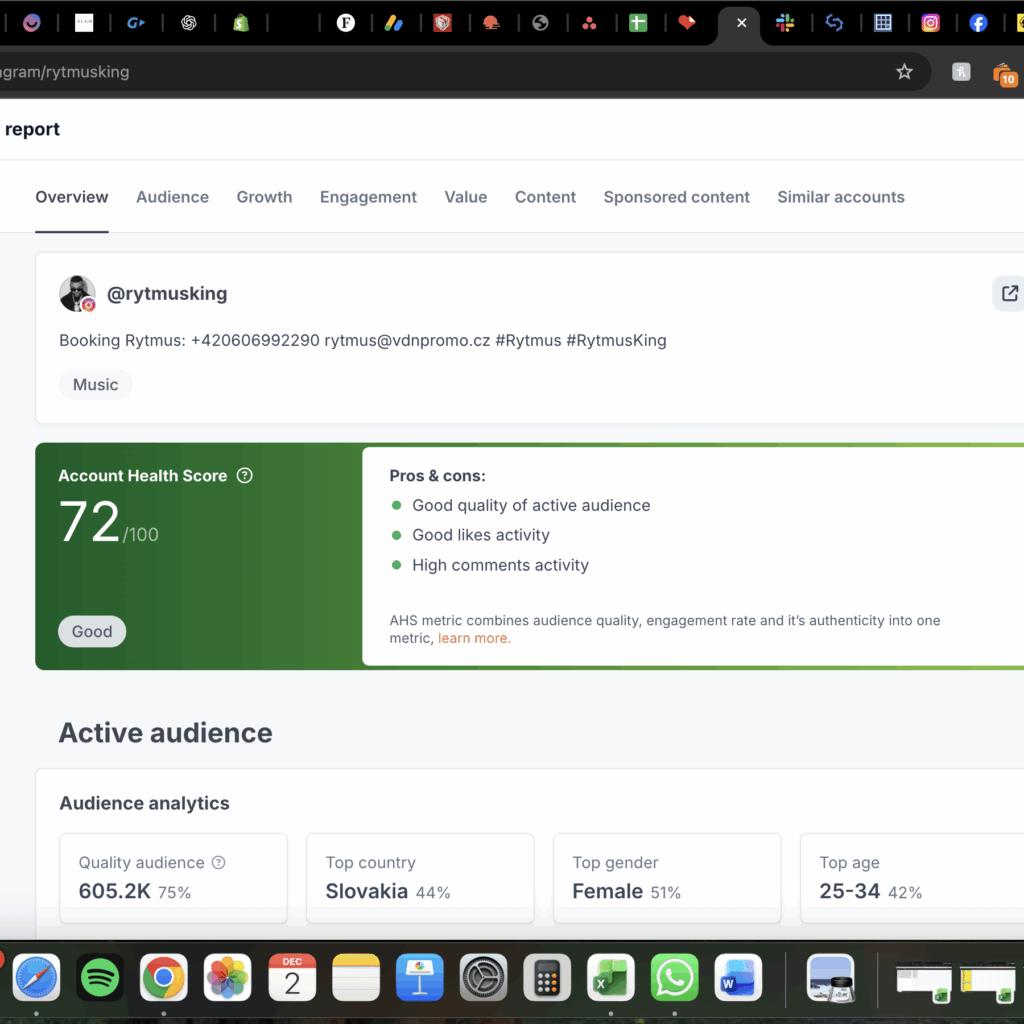Switch to the ChatGPT browser tab
Image resolution: width=1024 pixels, height=1024 pixels.
[x=188, y=23]
